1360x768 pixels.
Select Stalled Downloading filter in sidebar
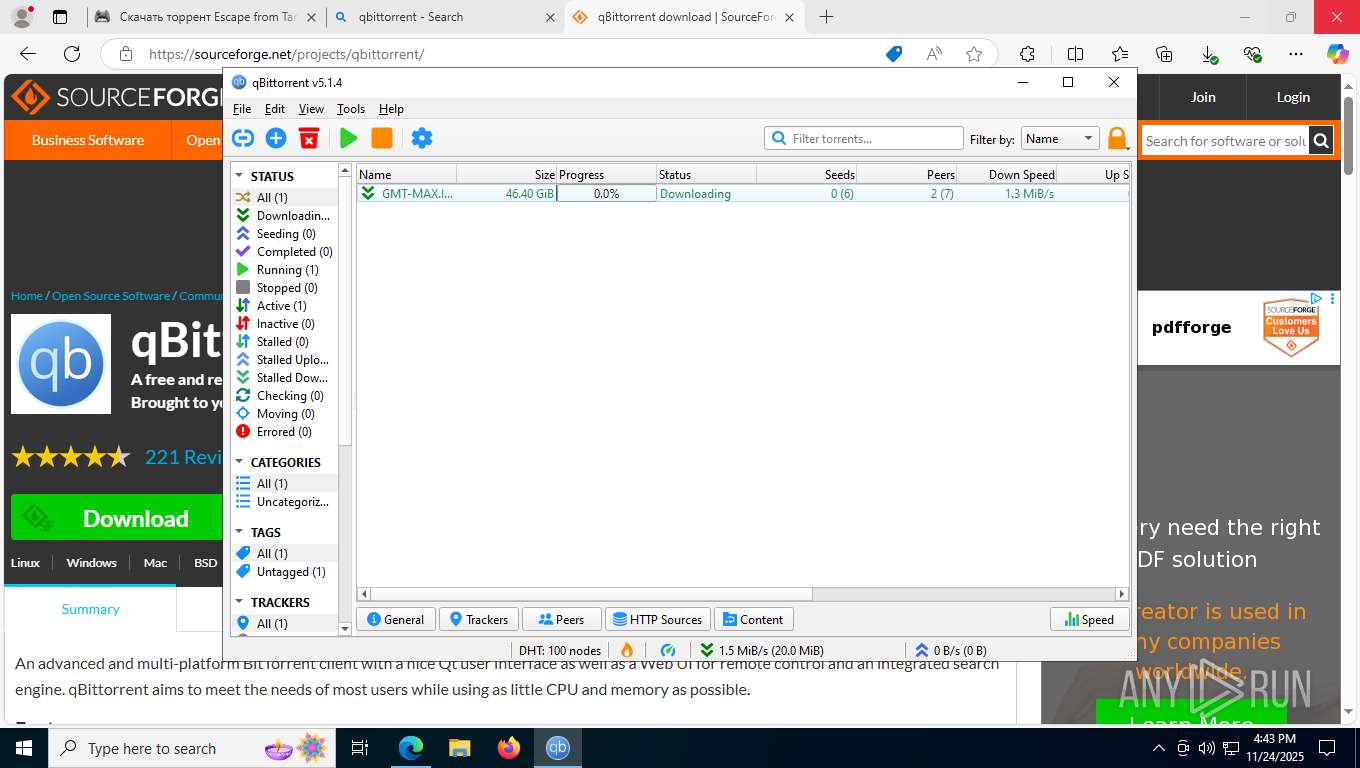tap(284, 377)
